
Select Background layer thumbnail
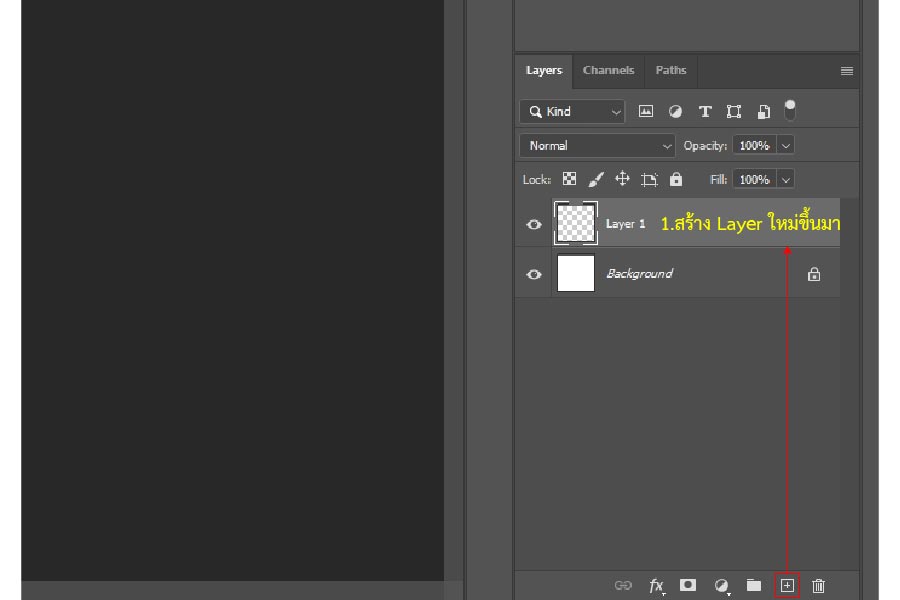click(576, 273)
